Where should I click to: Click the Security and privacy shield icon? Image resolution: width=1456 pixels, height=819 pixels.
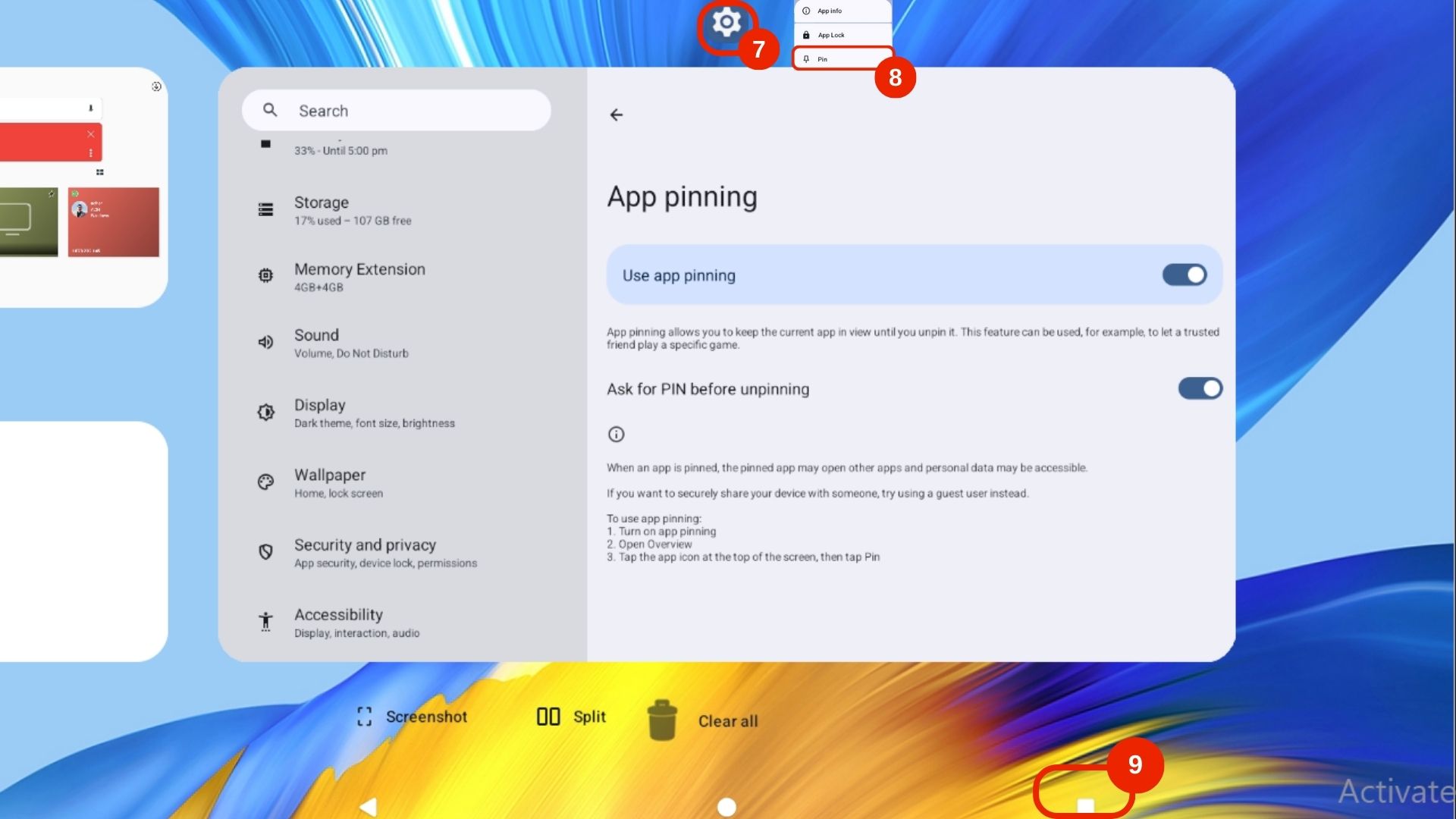coord(265,552)
